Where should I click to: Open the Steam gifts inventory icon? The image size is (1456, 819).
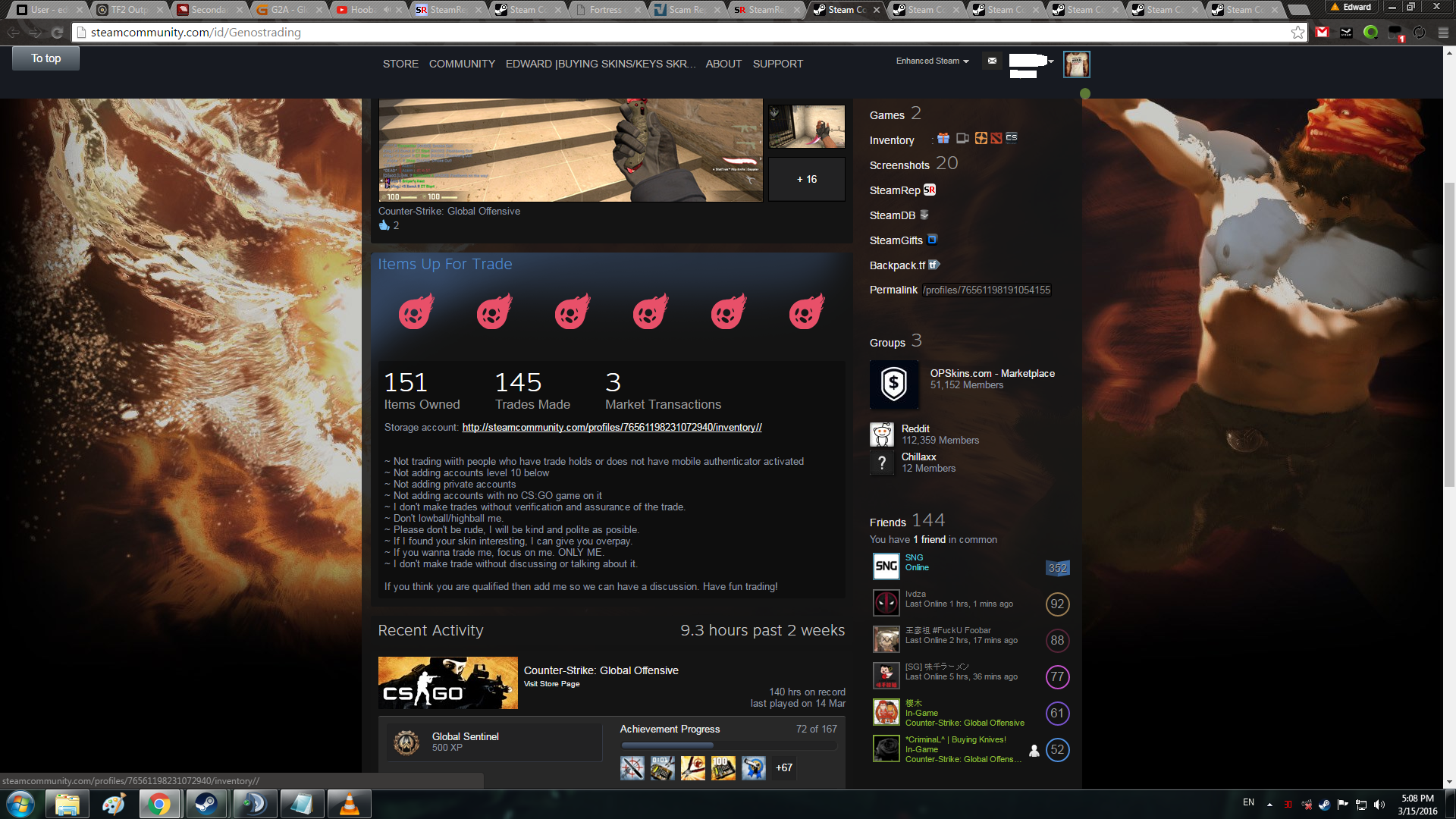click(x=943, y=138)
